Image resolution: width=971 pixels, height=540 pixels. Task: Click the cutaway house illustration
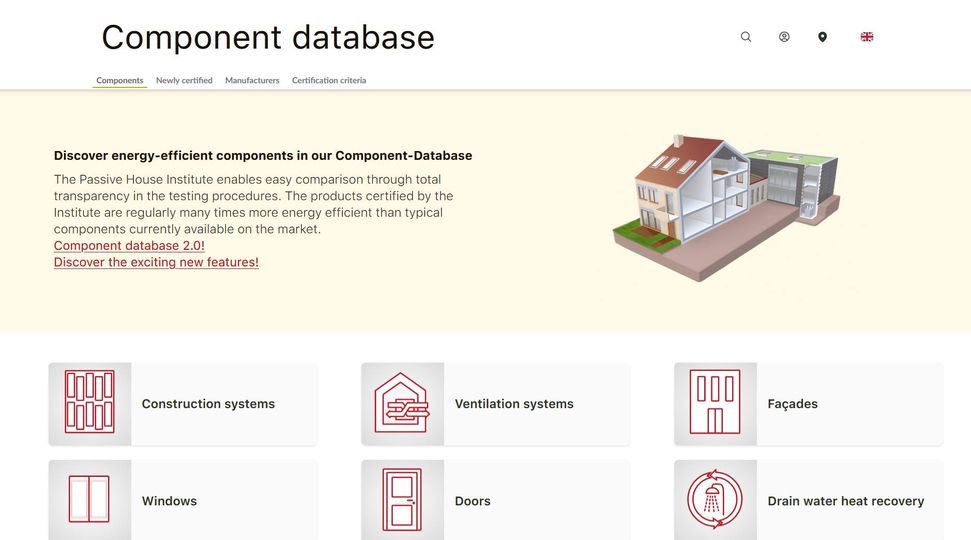(x=725, y=207)
